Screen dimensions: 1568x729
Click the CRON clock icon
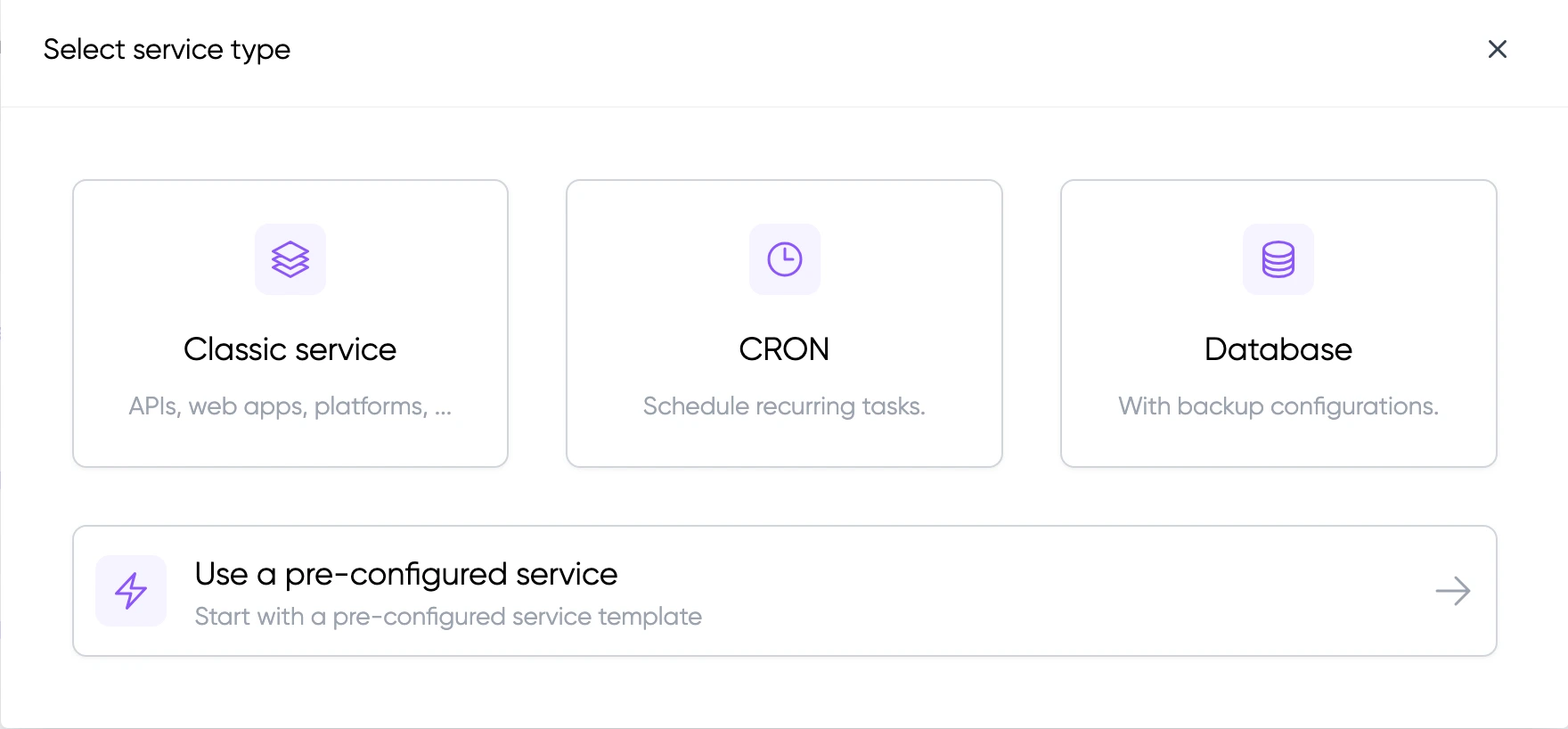pyautogui.click(x=784, y=259)
